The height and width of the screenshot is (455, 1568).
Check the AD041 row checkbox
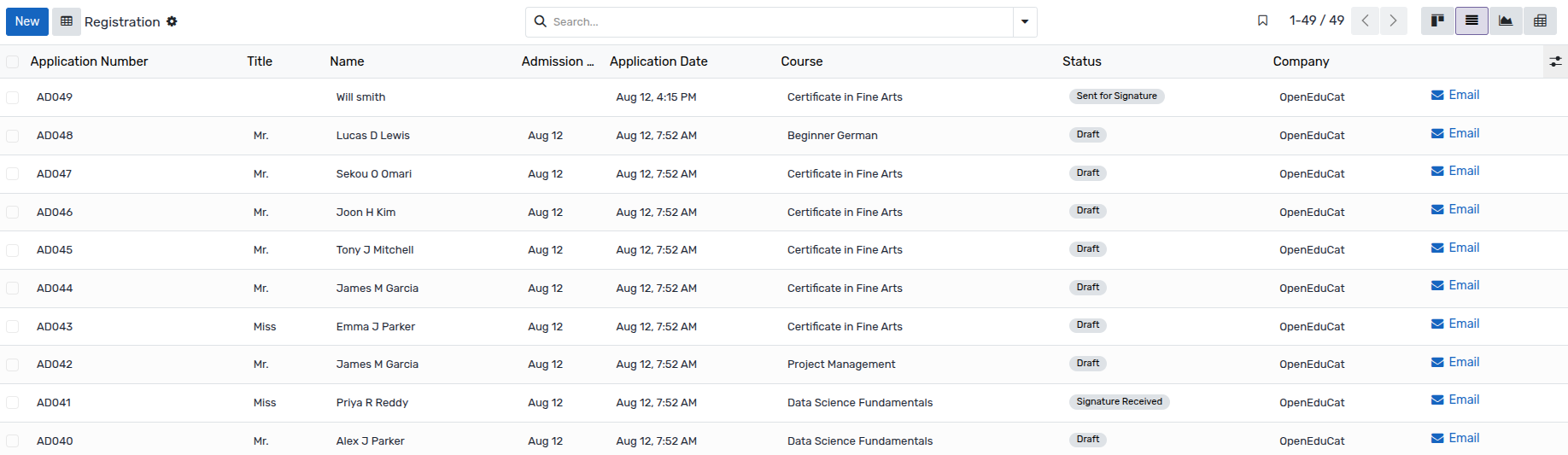point(12,402)
